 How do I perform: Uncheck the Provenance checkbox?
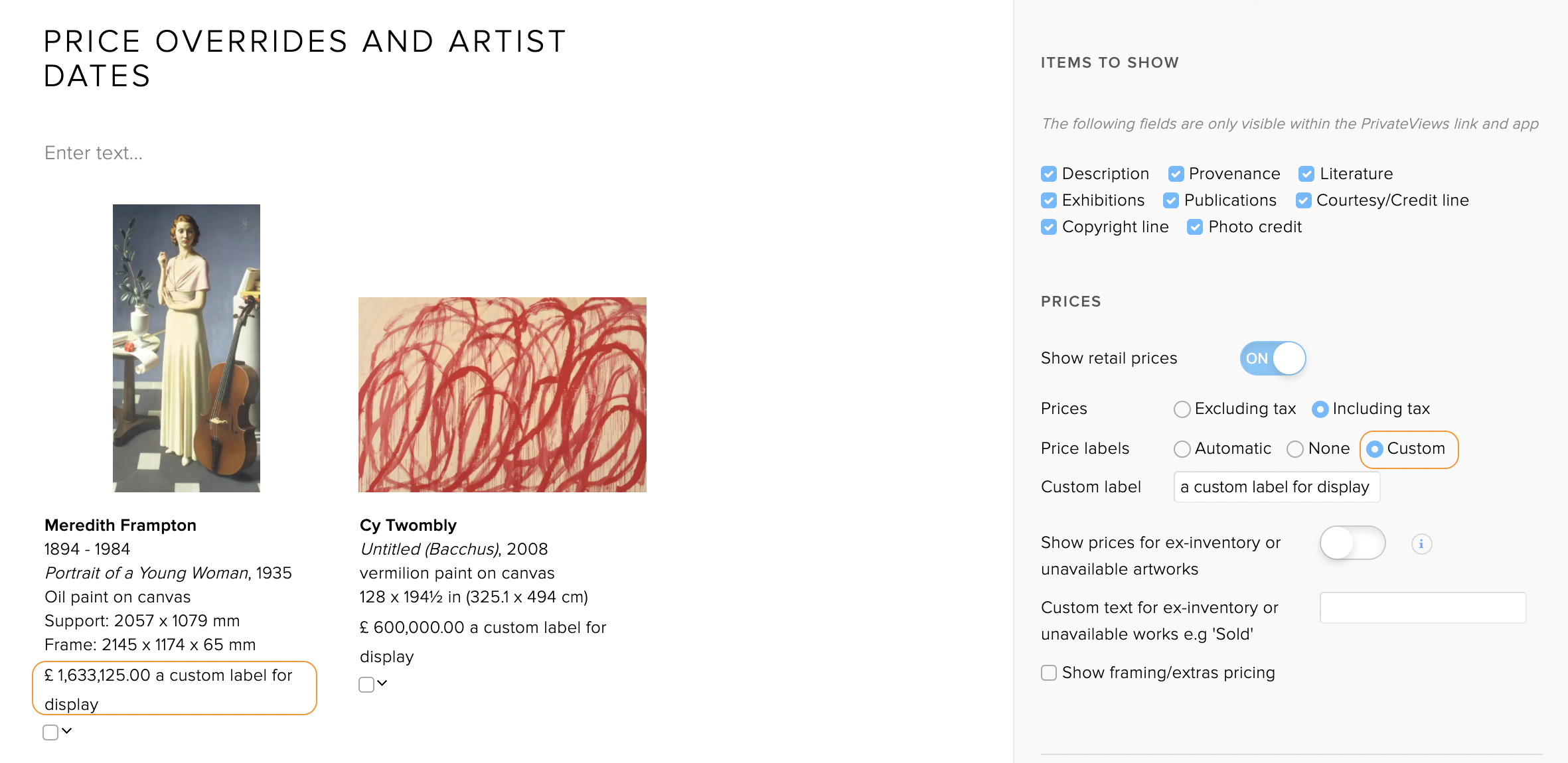pyautogui.click(x=1176, y=174)
